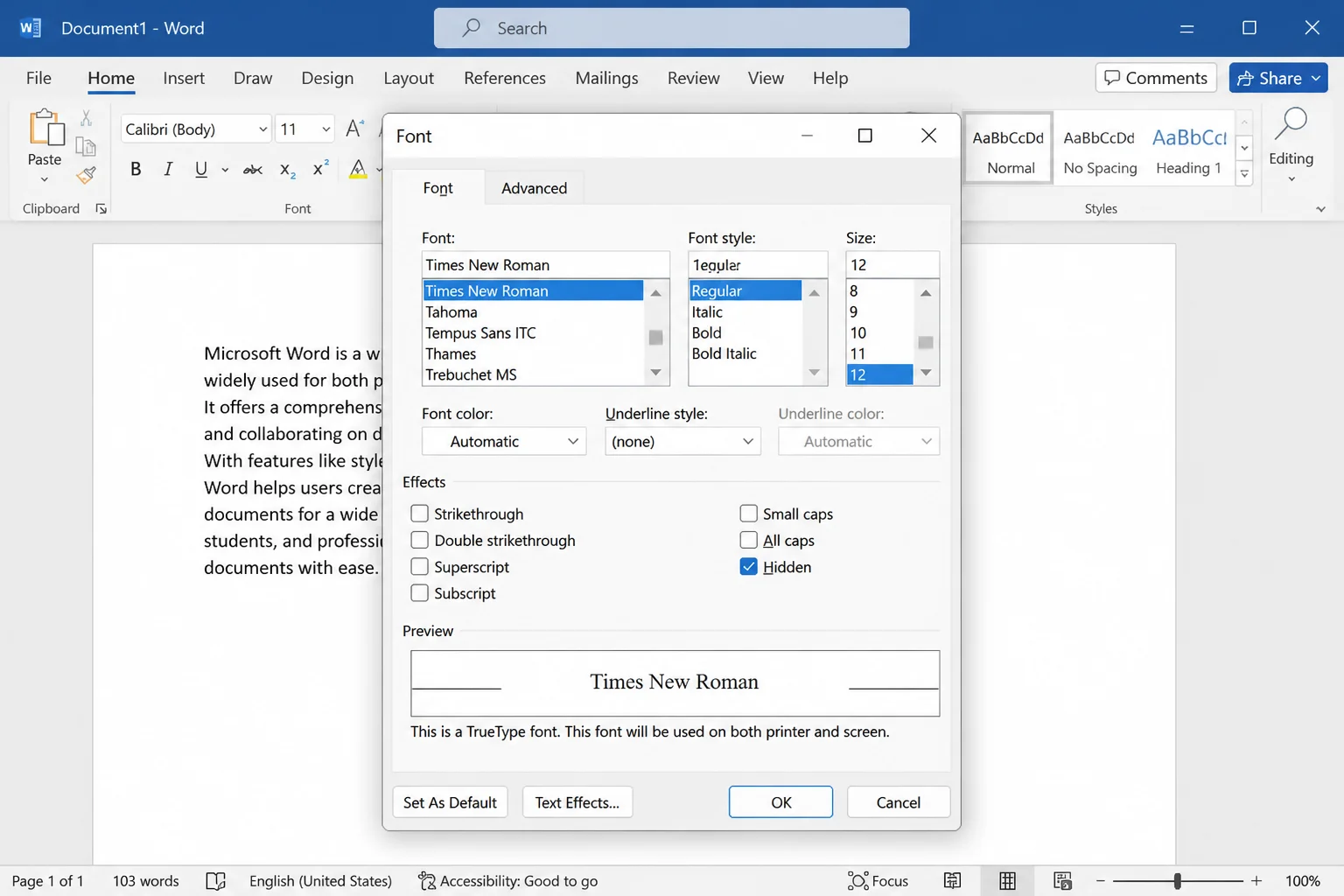This screenshot has width=1344, height=896.
Task: Open the File menu
Action: point(38,78)
